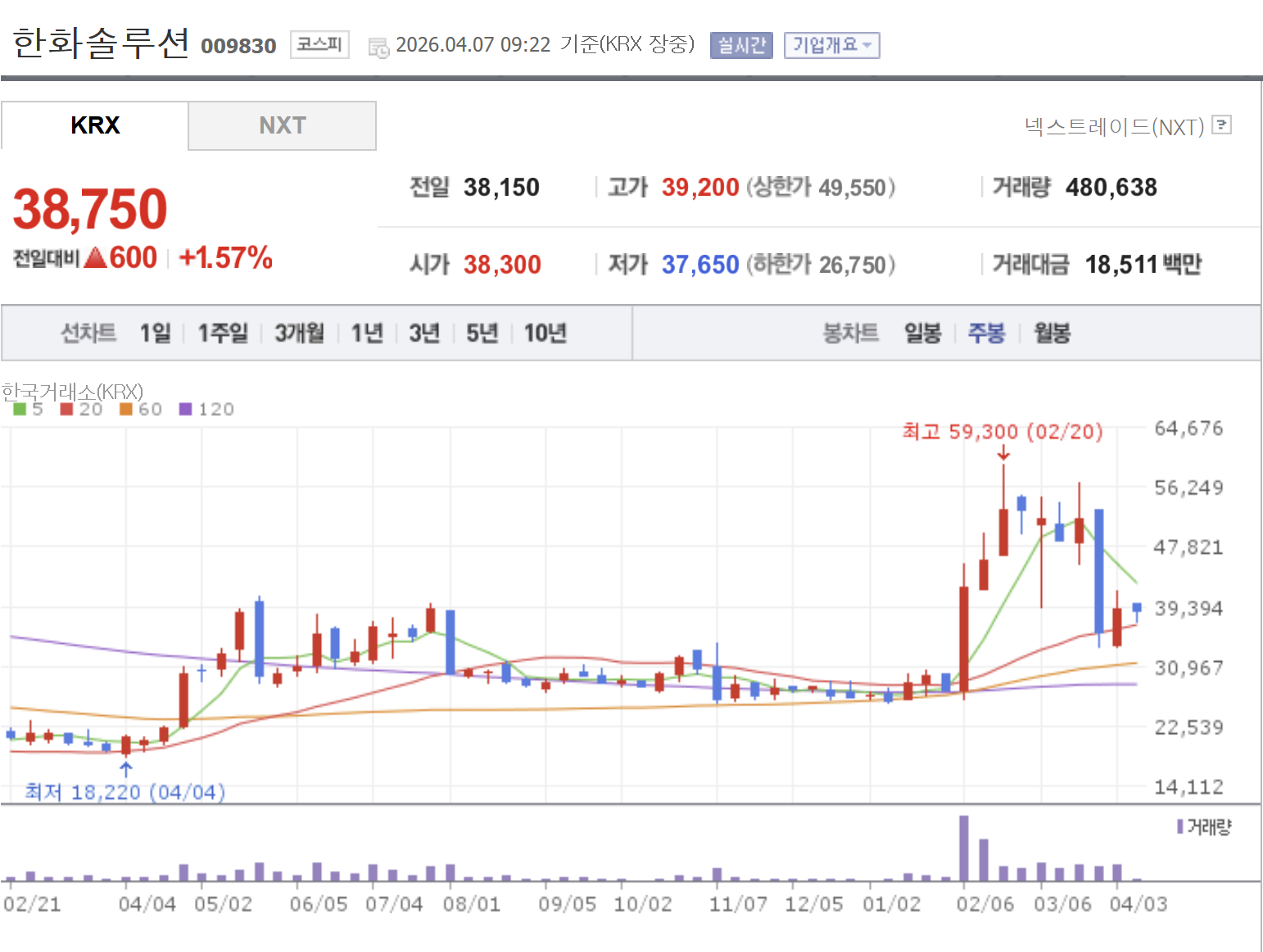Select the 10년 line chart period
The width and height of the screenshot is (1263, 952).
(x=545, y=333)
